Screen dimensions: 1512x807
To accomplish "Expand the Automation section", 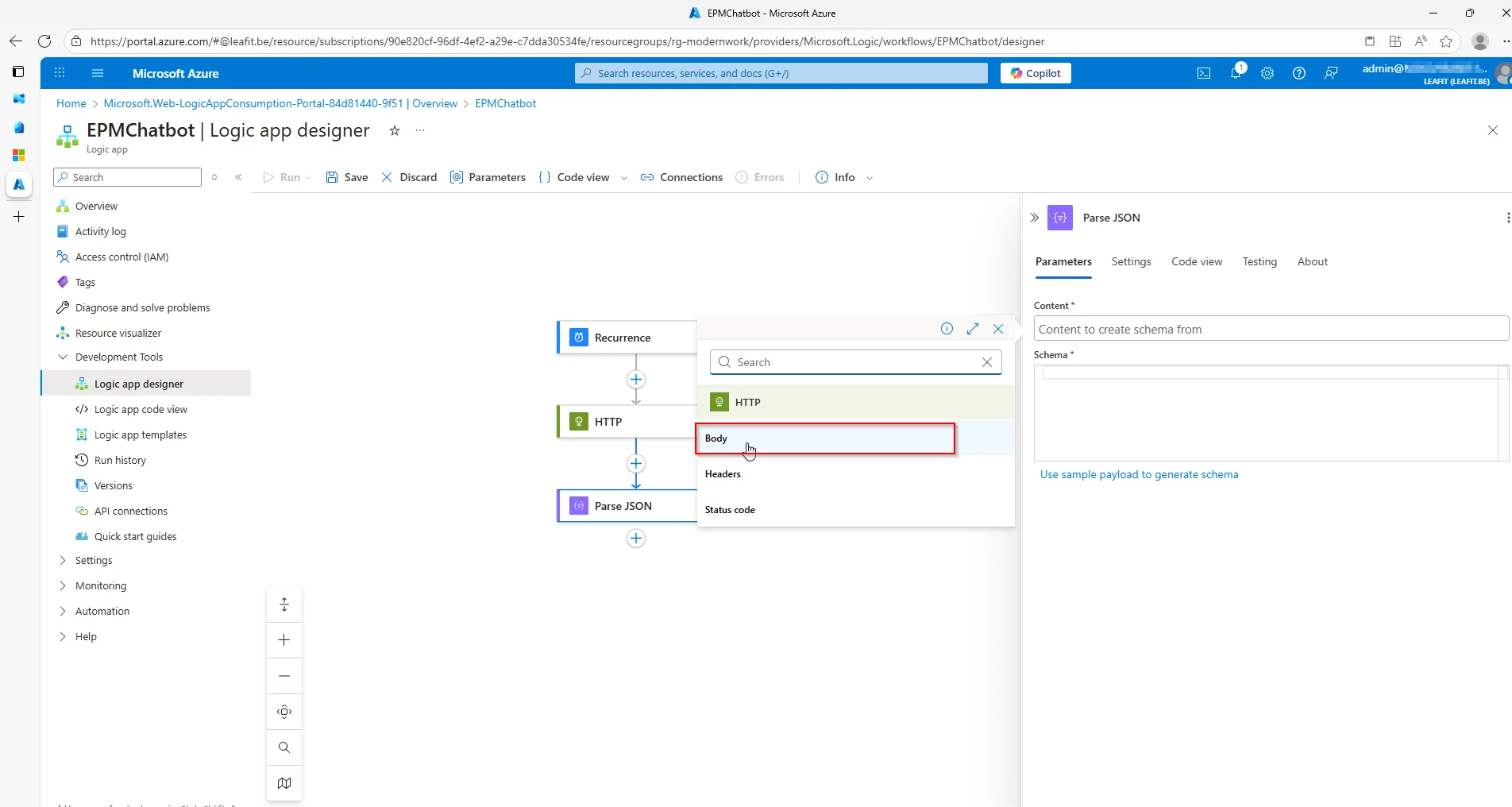I will tap(63, 611).
